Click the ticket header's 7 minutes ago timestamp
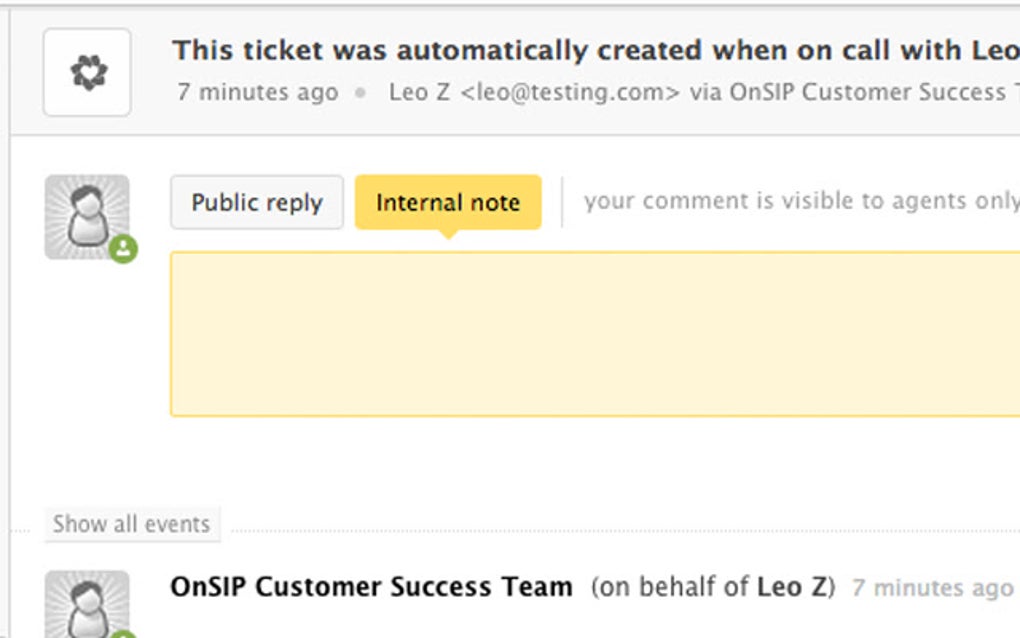 click(258, 93)
